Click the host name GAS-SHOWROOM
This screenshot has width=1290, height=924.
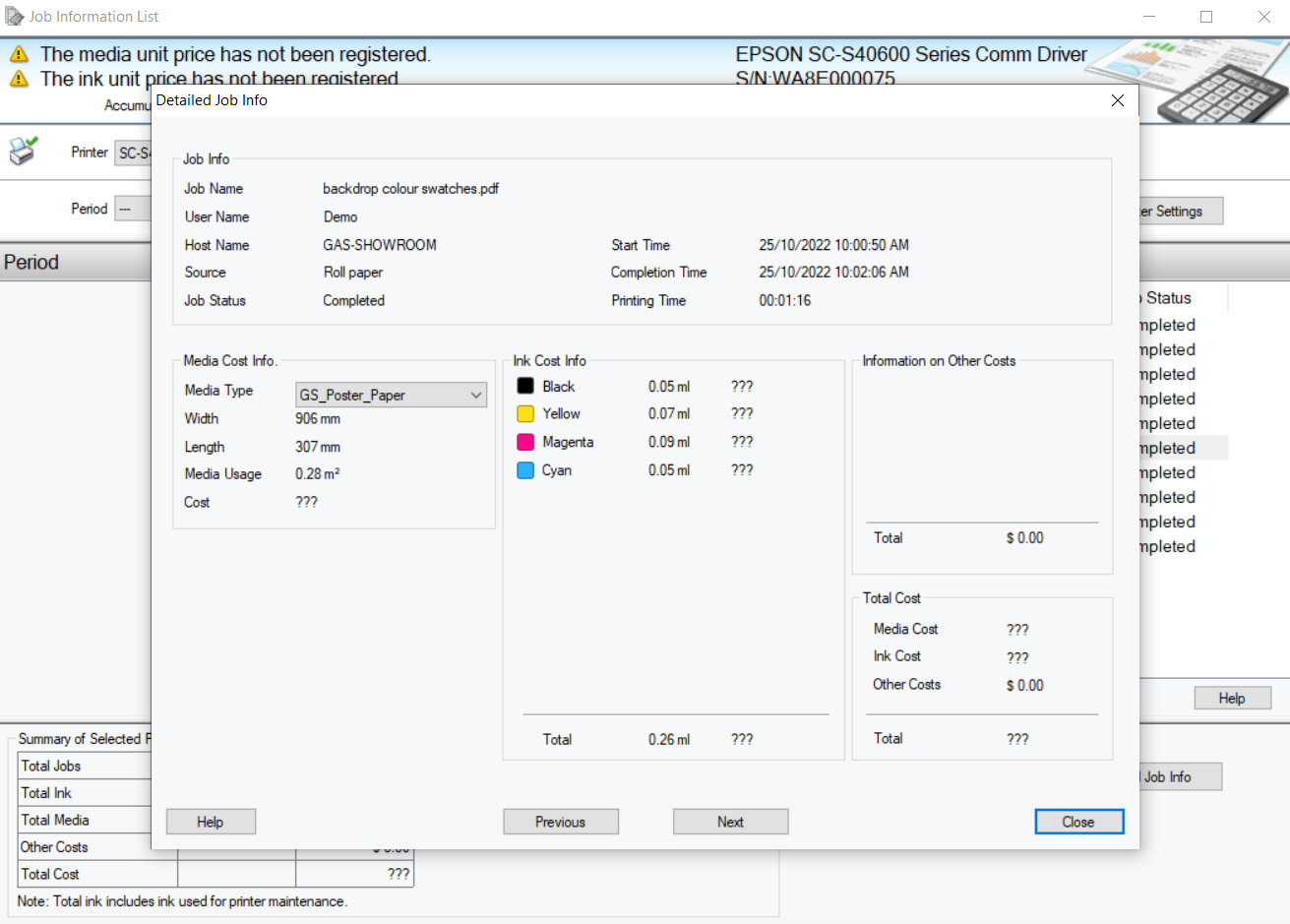[x=380, y=245]
